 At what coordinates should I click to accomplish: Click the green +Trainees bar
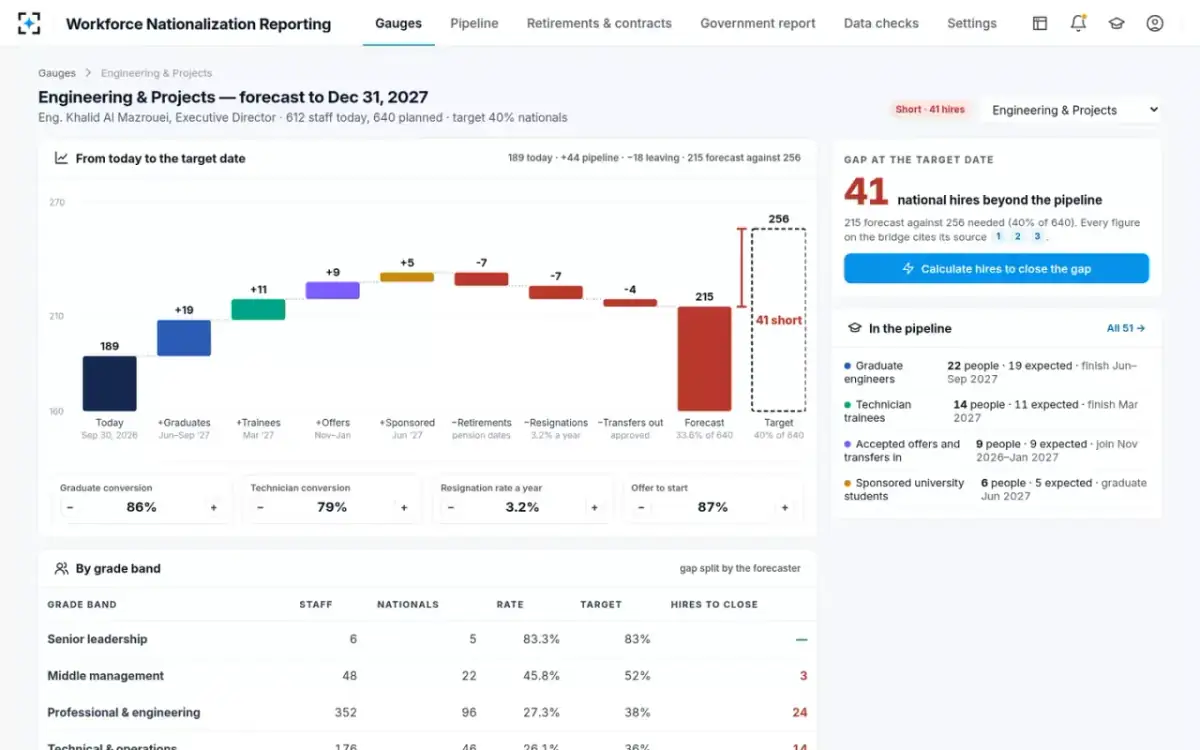click(x=258, y=309)
